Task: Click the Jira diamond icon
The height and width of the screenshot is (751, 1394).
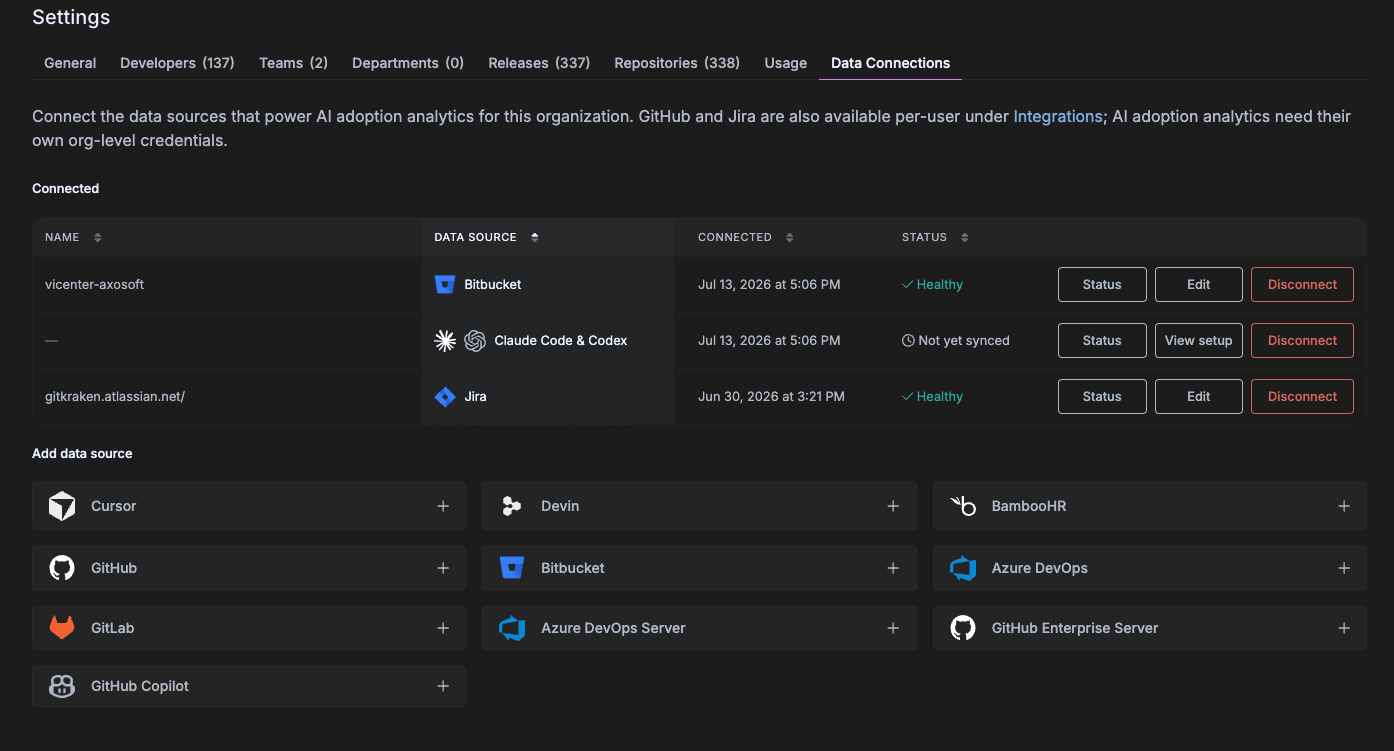Action: [445, 397]
